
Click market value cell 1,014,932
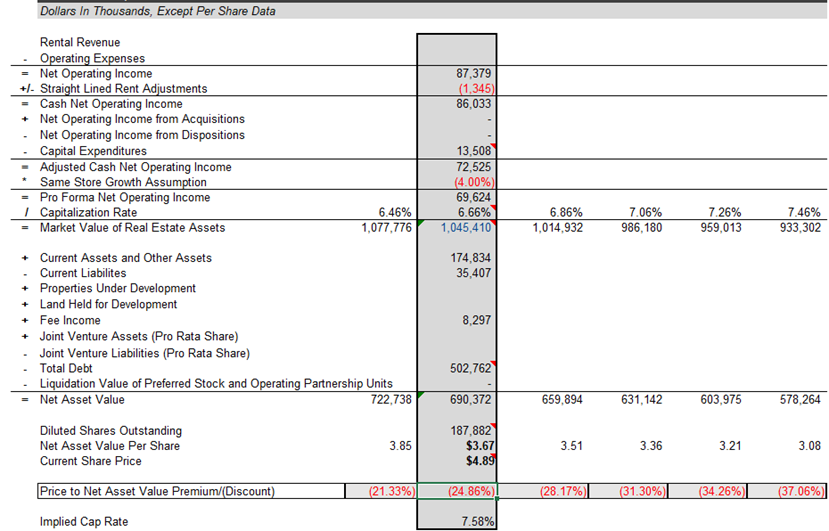(557, 228)
